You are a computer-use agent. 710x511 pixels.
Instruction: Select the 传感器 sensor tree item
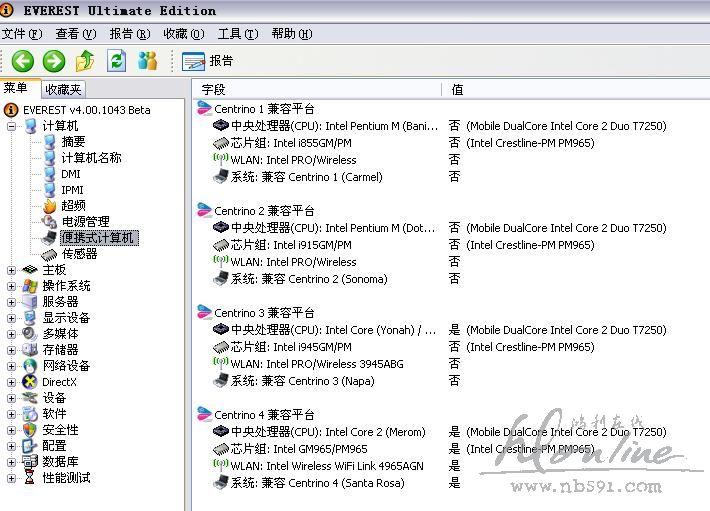(79, 254)
